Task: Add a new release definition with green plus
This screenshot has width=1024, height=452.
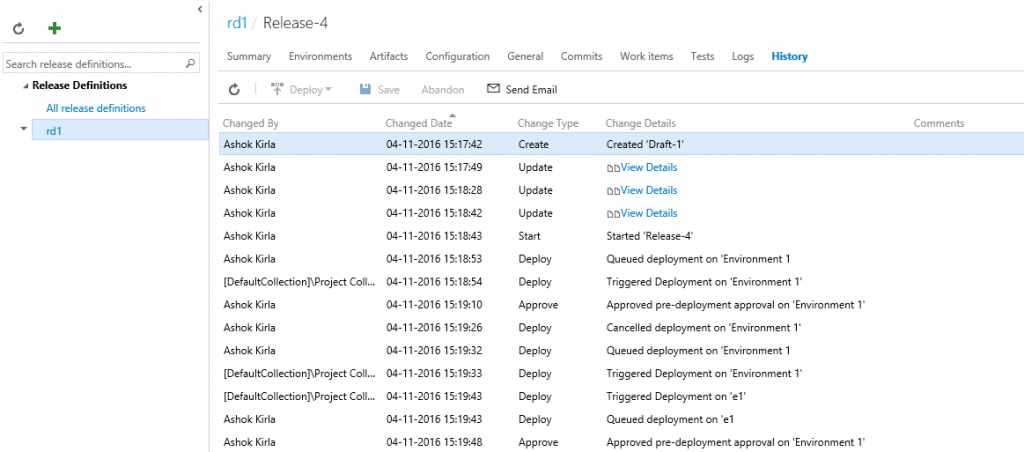Action: pyautogui.click(x=55, y=28)
